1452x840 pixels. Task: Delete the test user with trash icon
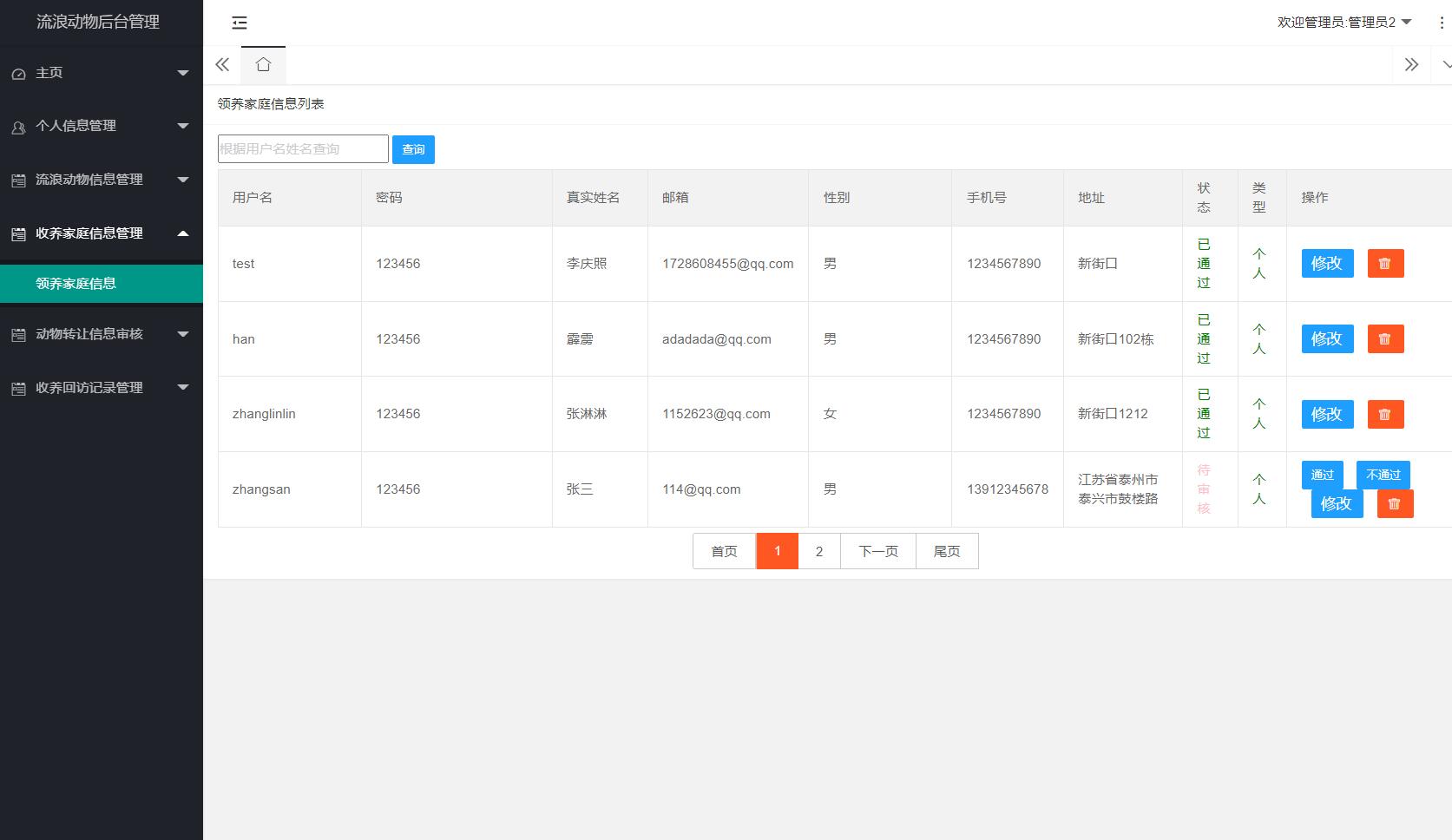click(x=1385, y=263)
